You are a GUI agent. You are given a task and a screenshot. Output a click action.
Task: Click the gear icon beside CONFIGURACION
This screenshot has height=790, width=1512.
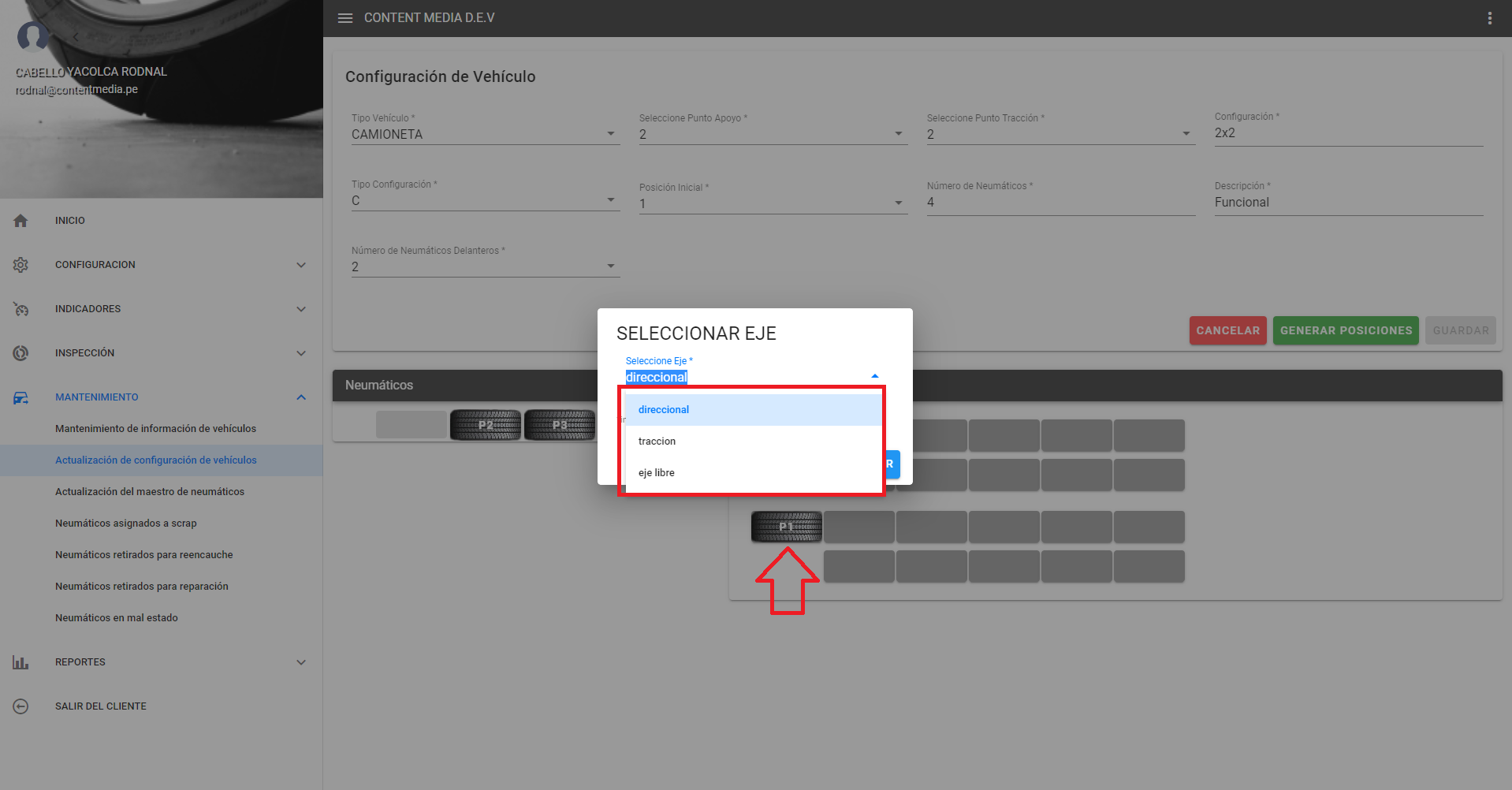pos(21,265)
